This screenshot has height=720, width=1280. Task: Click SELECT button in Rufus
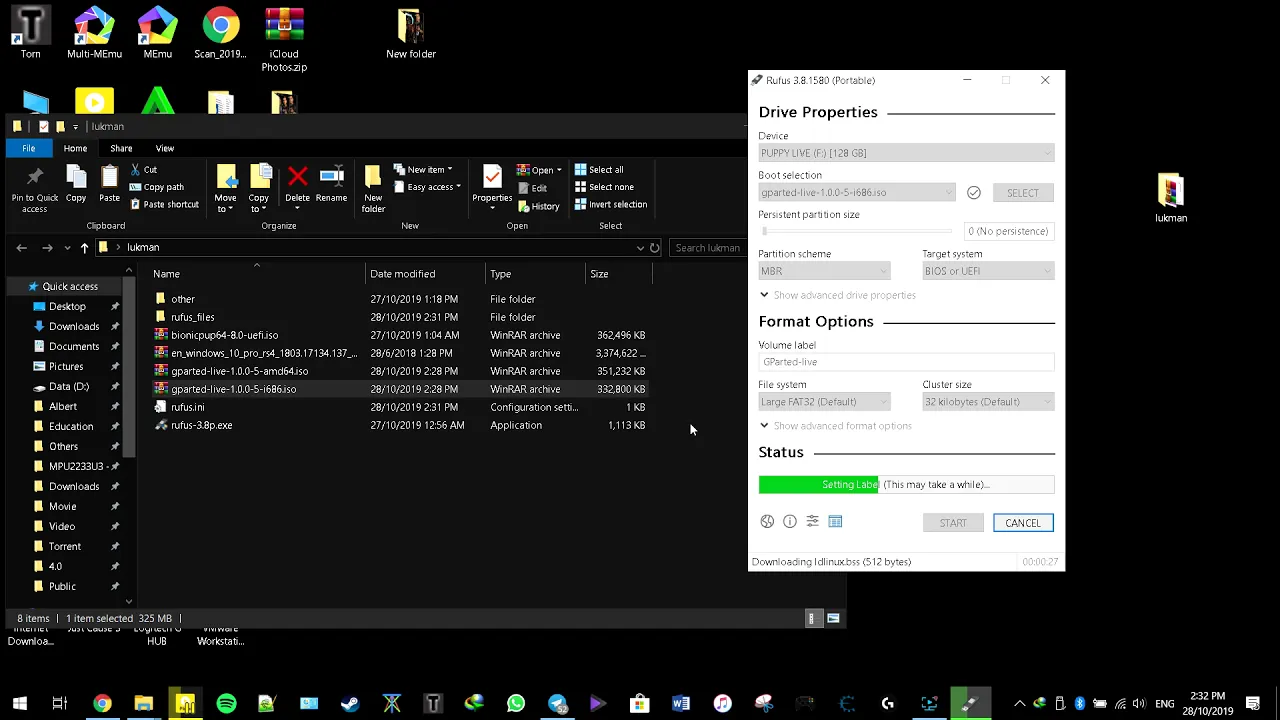tap(1023, 193)
